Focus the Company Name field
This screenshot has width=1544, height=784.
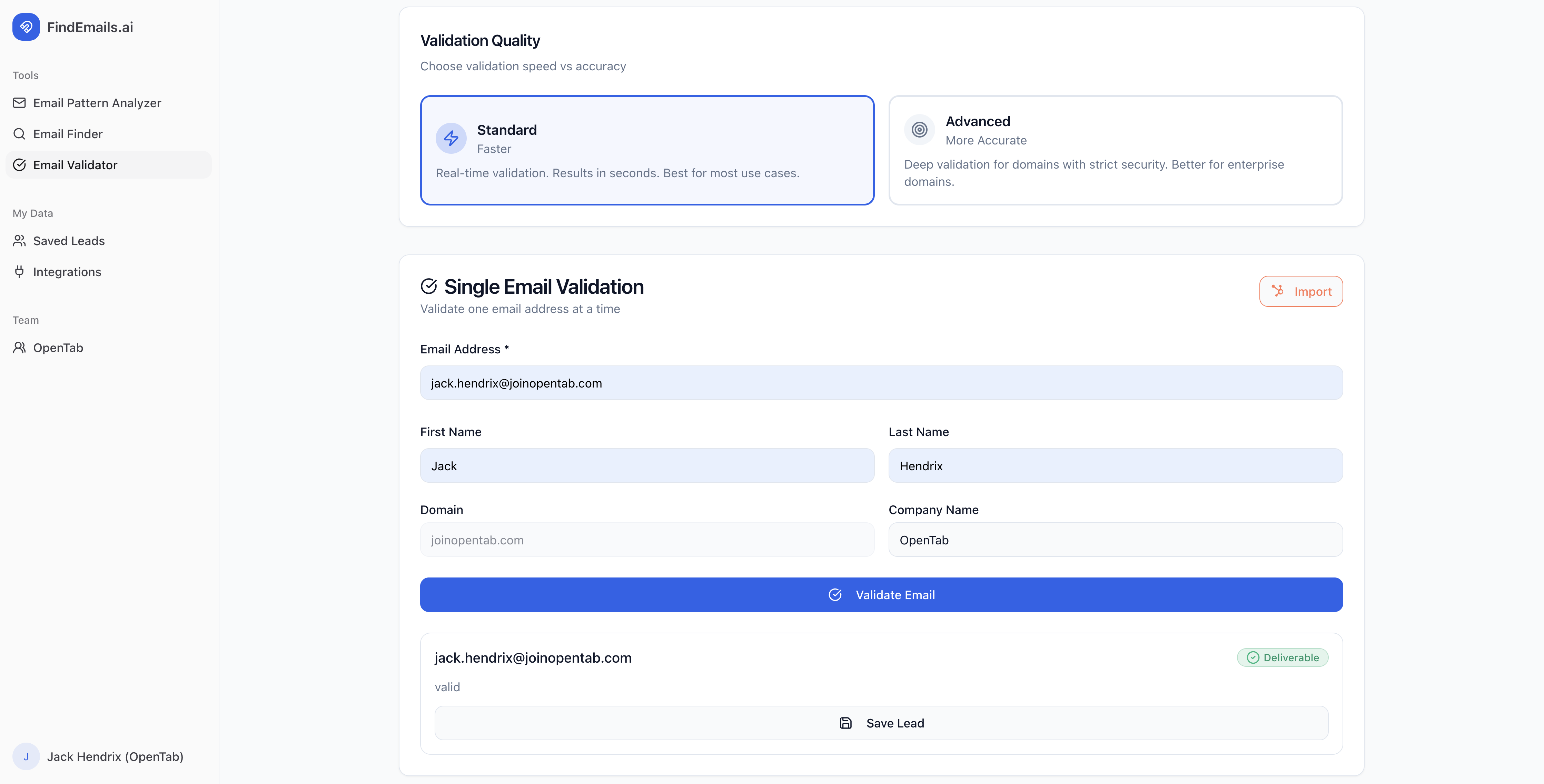1115,540
